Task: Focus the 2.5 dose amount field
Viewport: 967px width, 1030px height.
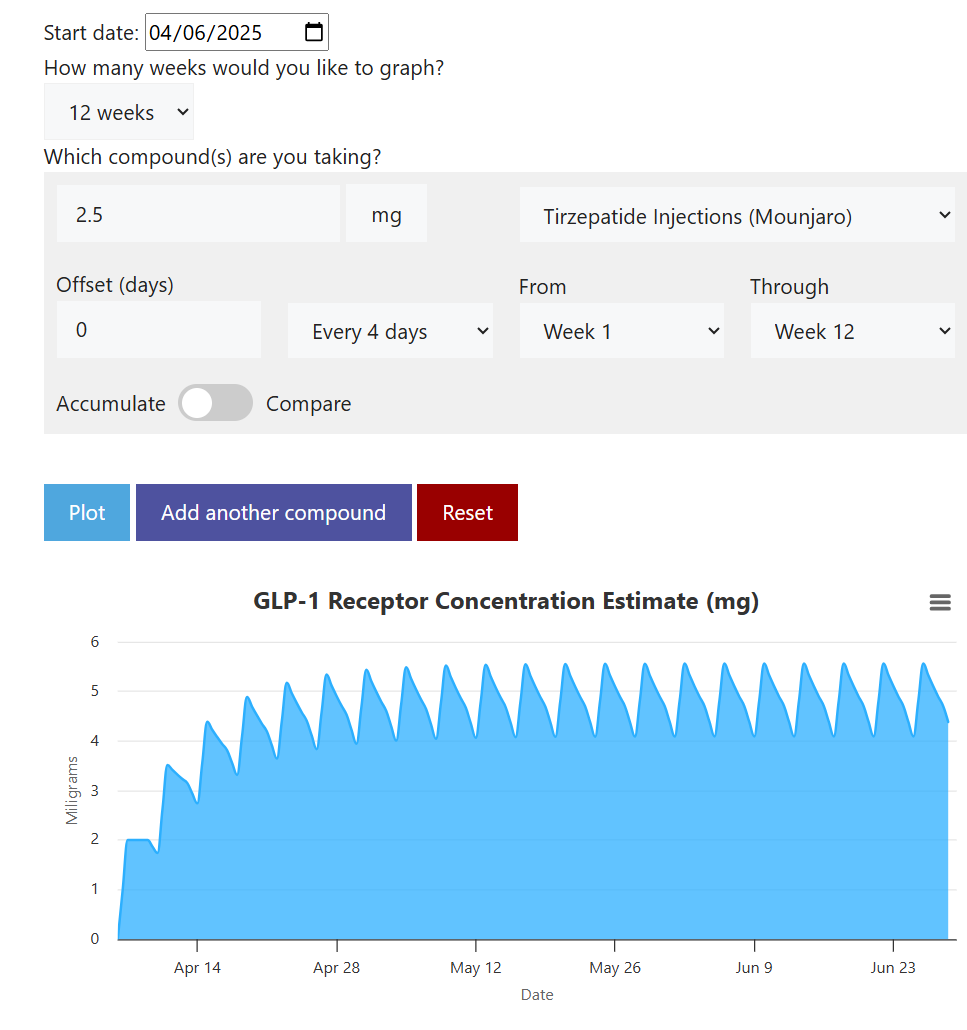Action: click(x=198, y=213)
